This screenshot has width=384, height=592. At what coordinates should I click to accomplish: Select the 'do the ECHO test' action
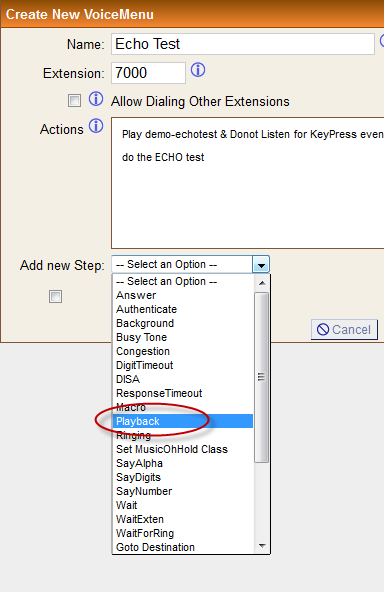coord(163,157)
